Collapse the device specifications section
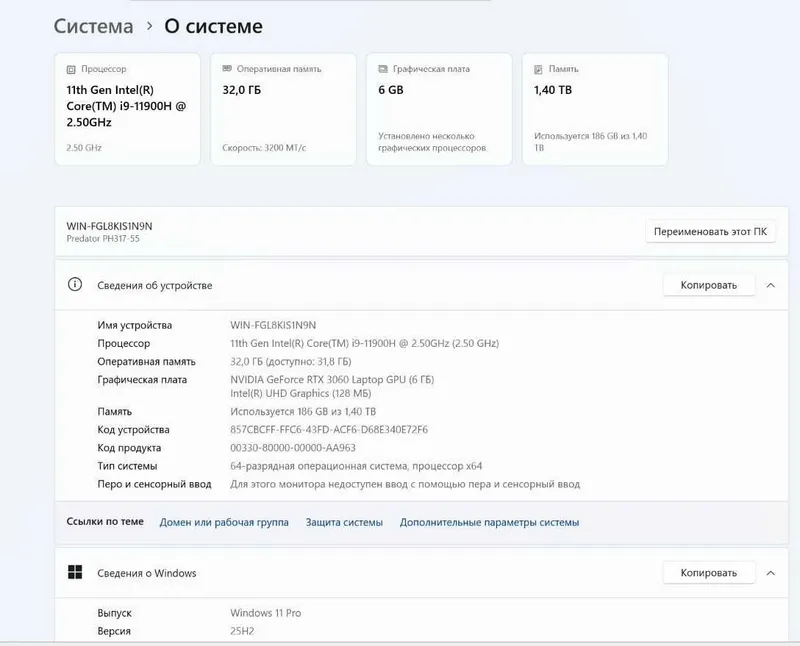 (x=770, y=285)
